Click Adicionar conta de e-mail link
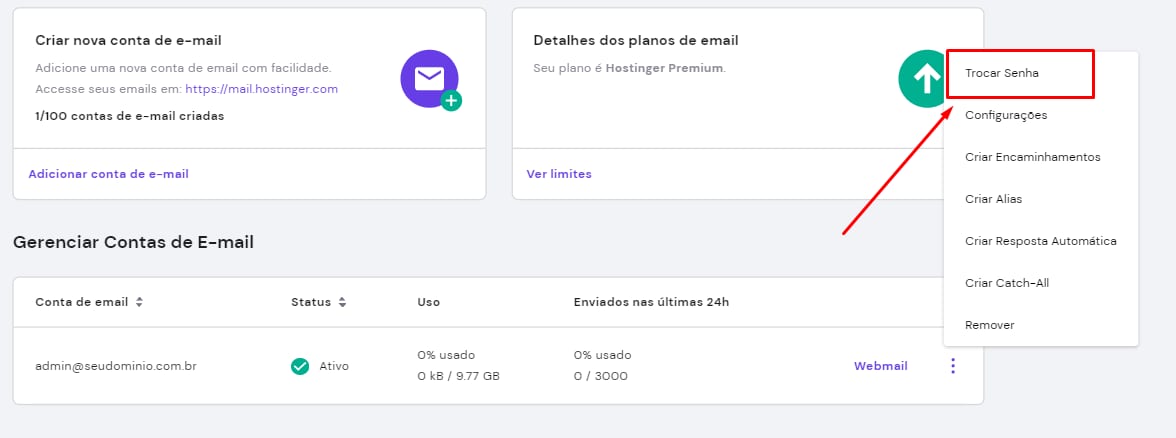This screenshot has height=438, width=1176. (x=108, y=174)
